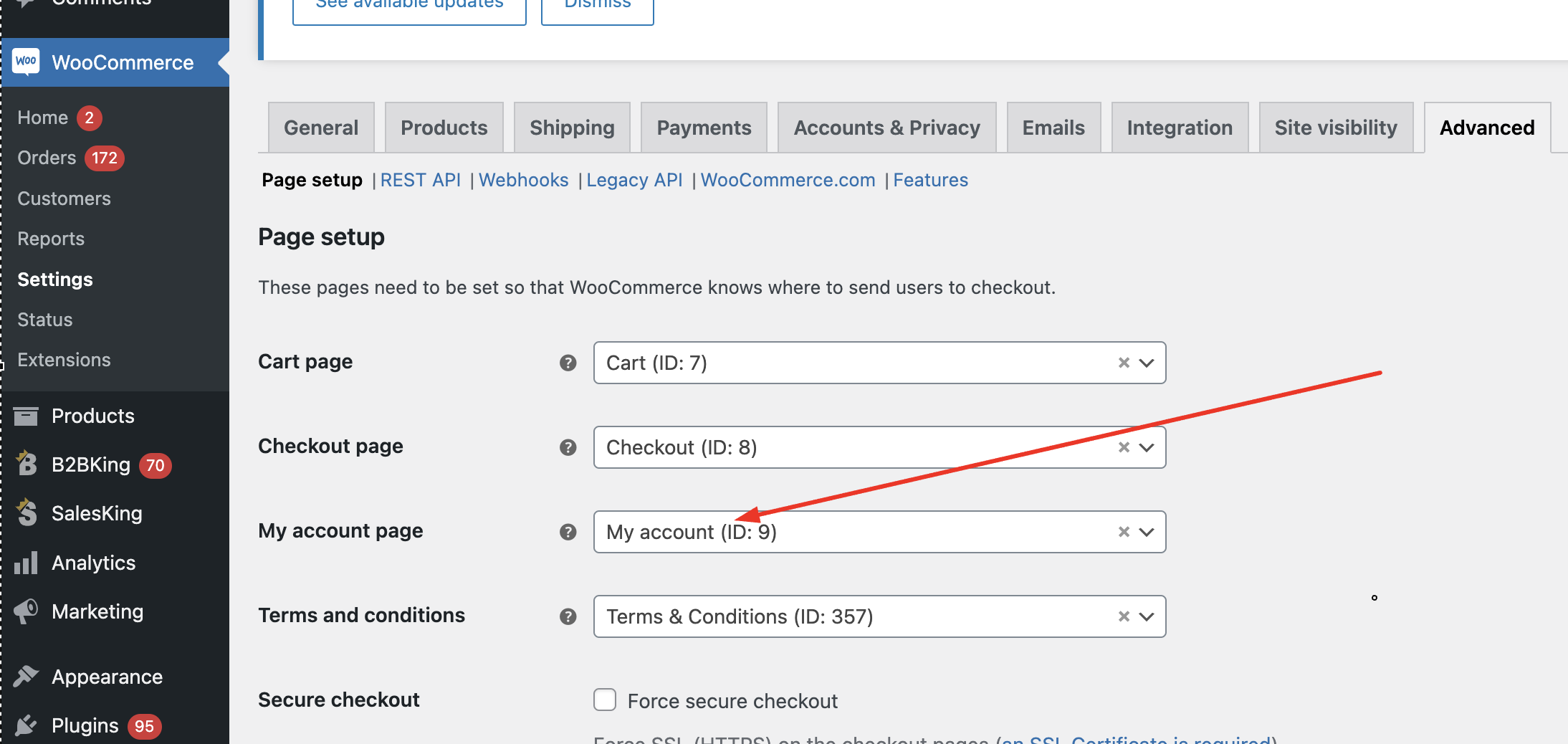This screenshot has width=1568, height=744.
Task: Show help tooltip for My account page
Action: (x=568, y=532)
